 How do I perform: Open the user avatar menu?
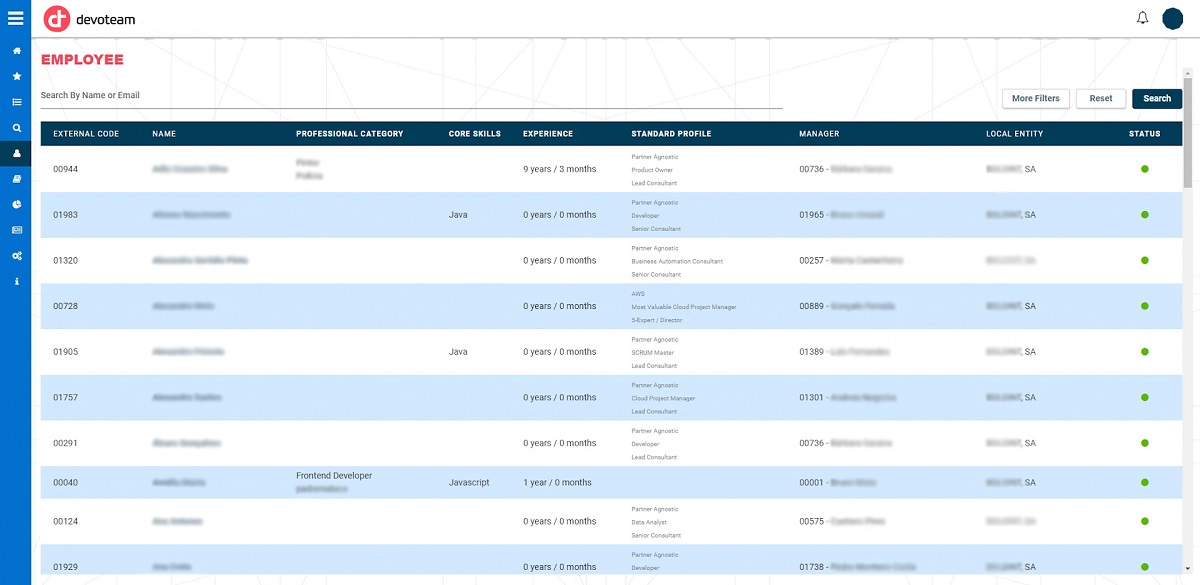tap(1172, 18)
